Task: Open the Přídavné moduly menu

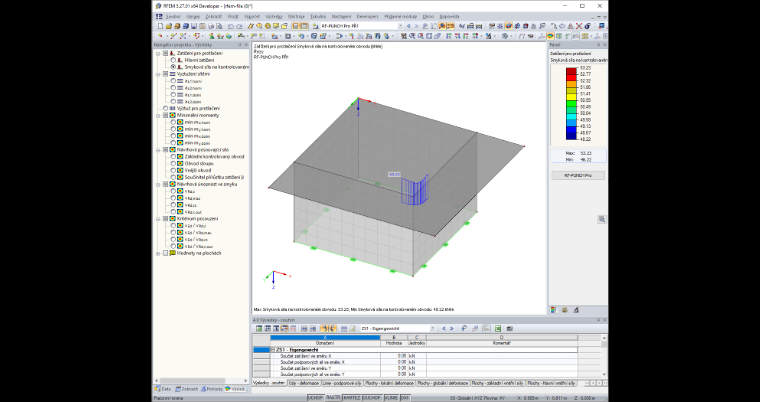Action: tap(401, 16)
